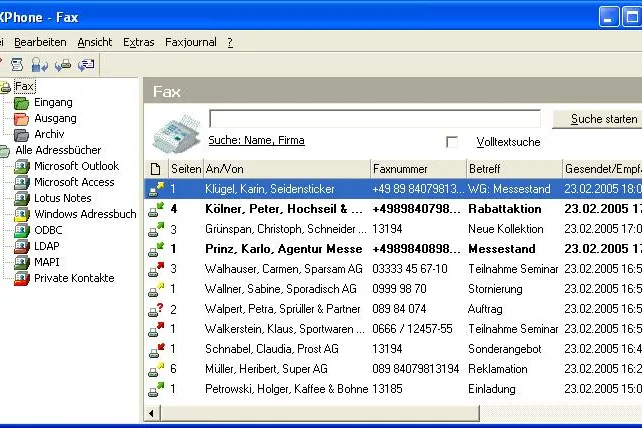The width and height of the screenshot is (642, 428).
Task: Click the Betreff cell 'Neue Kollektion'
Action: [506, 229]
